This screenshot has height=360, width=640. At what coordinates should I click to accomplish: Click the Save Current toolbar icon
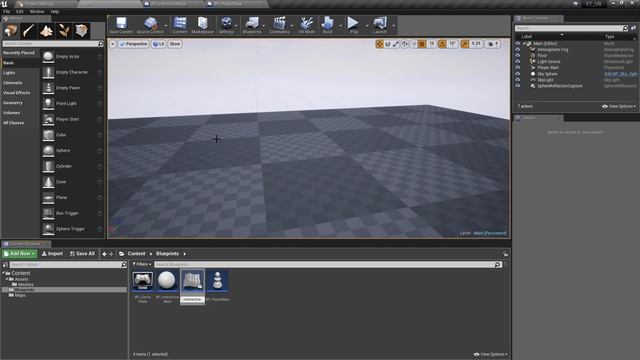click(121, 23)
